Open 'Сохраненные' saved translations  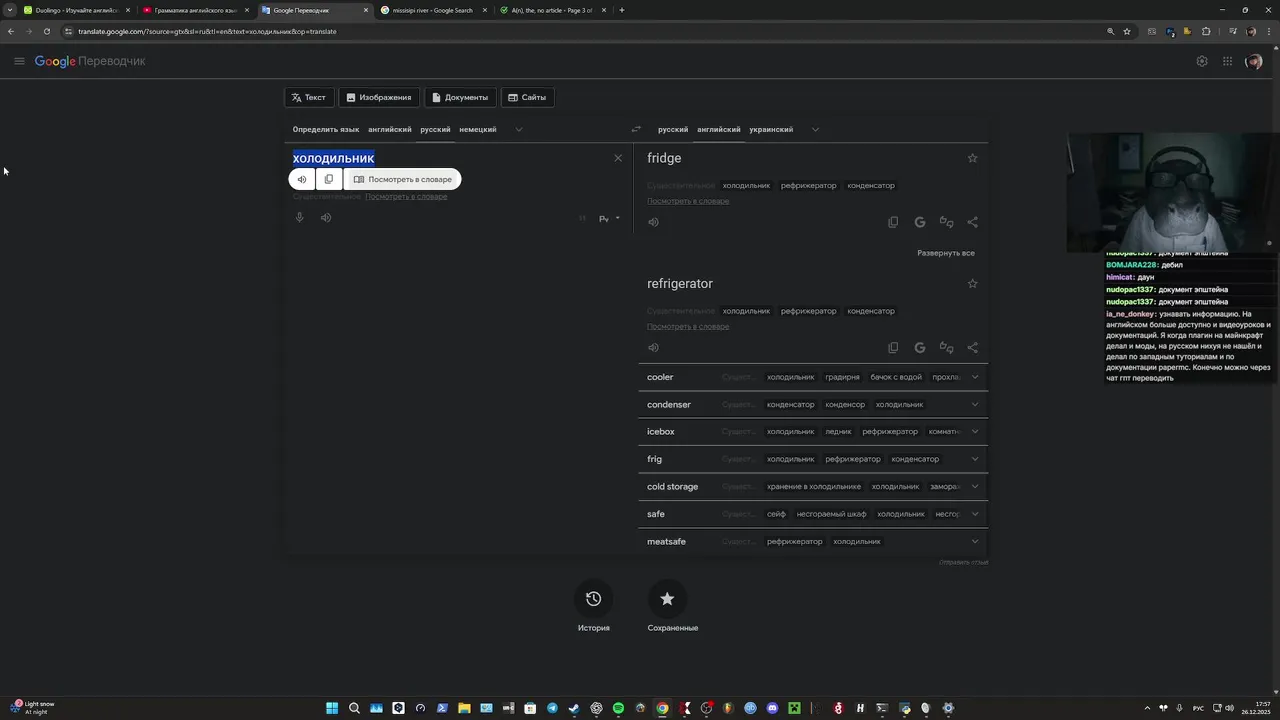tap(673, 607)
